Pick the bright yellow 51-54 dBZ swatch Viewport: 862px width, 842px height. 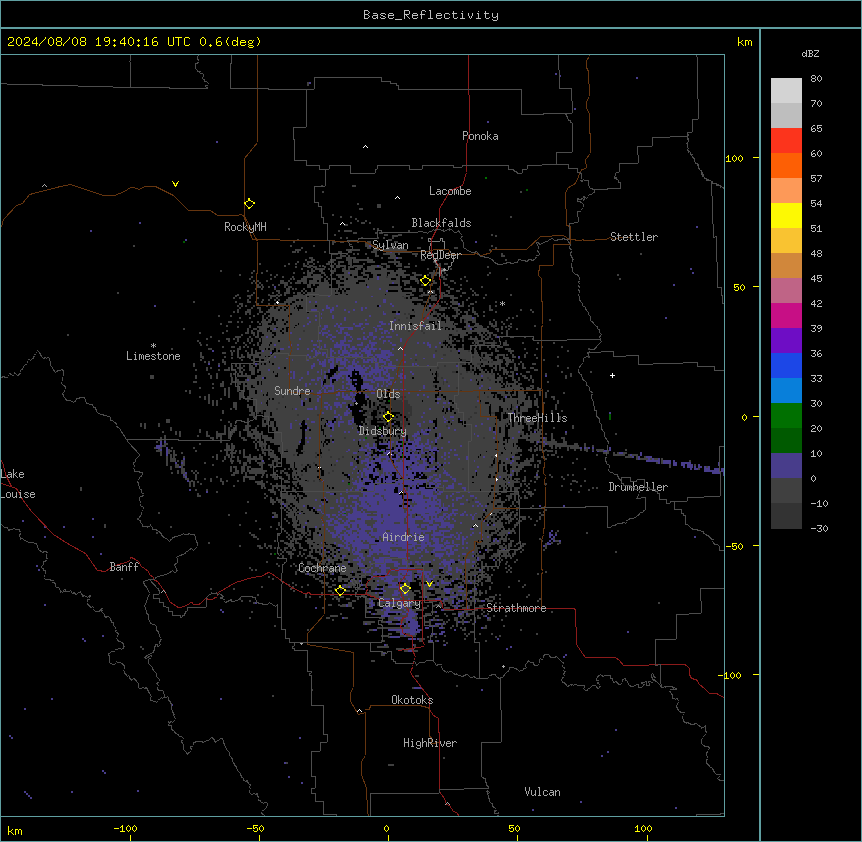[786, 215]
